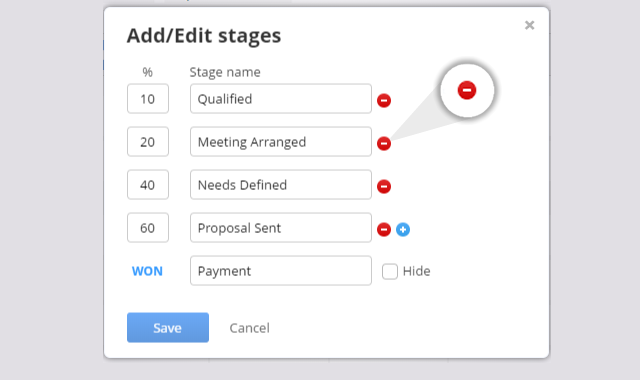The width and height of the screenshot is (640, 380).
Task: Edit the Payment stage name field
Action: coord(281,271)
